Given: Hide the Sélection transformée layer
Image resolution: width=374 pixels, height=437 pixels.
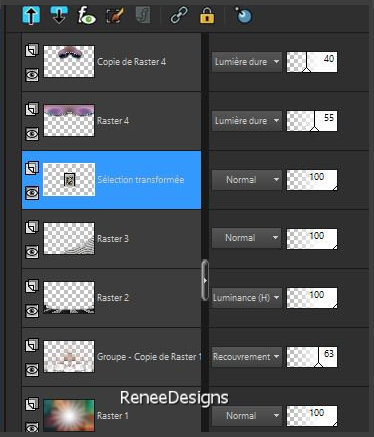Looking at the screenshot, I should pyautogui.click(x=32, y=193).
